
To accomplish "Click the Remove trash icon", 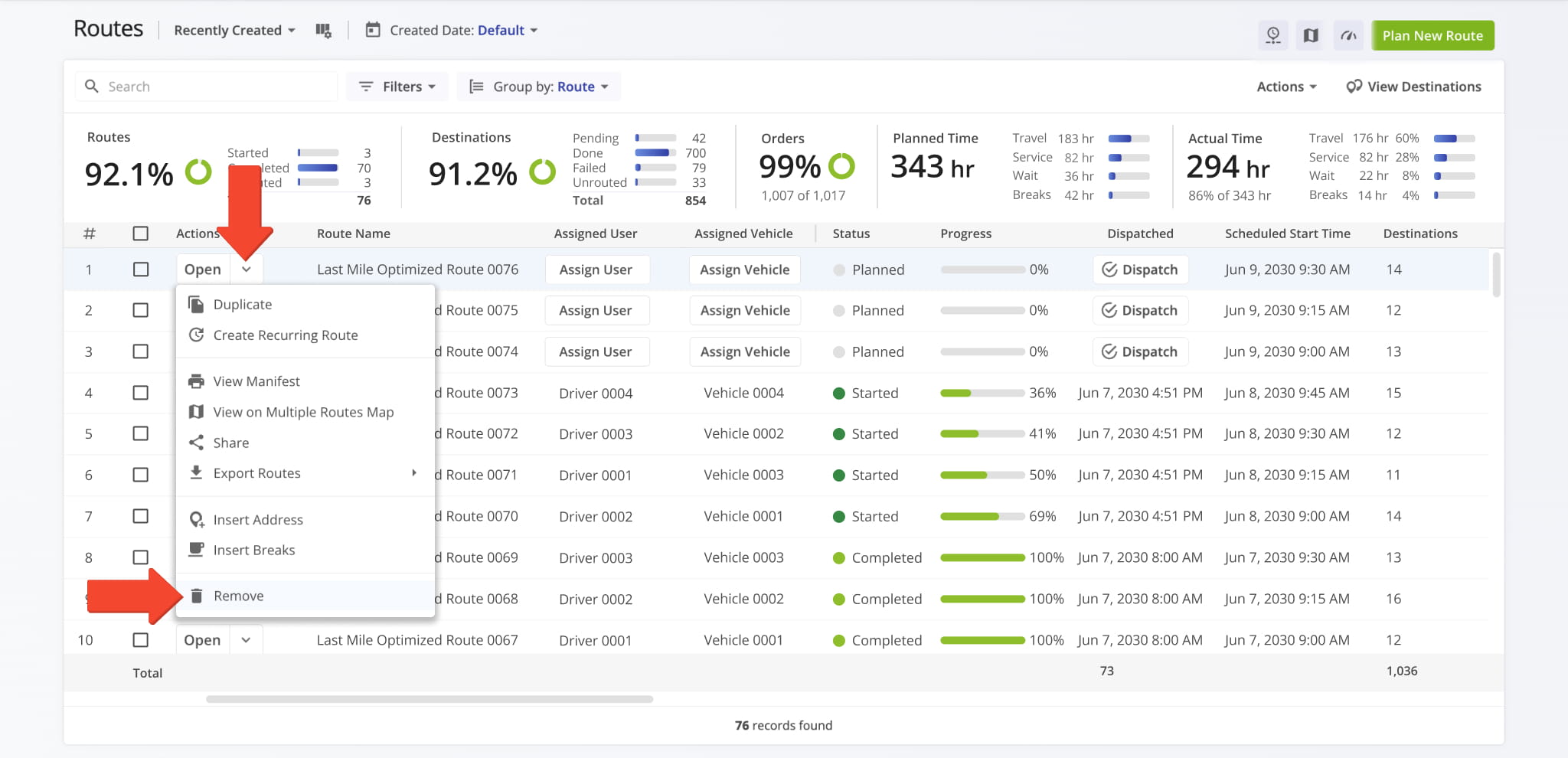I will pos(197,596).
